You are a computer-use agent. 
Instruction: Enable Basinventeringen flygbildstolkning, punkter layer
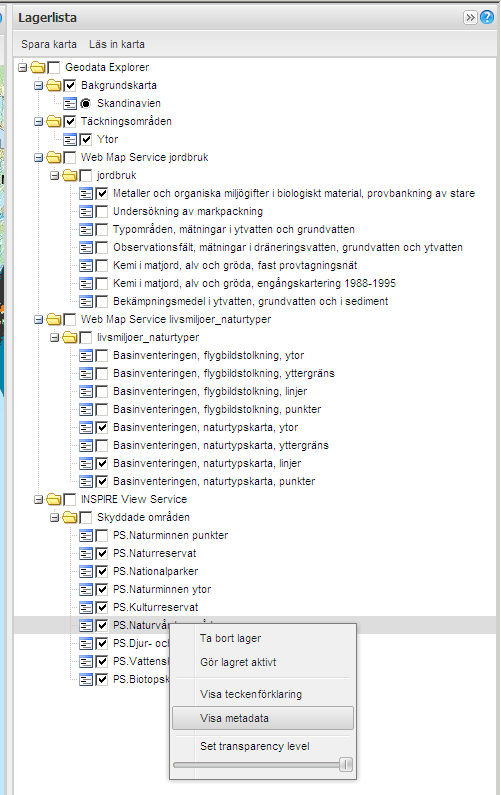(x=102, y=410)
